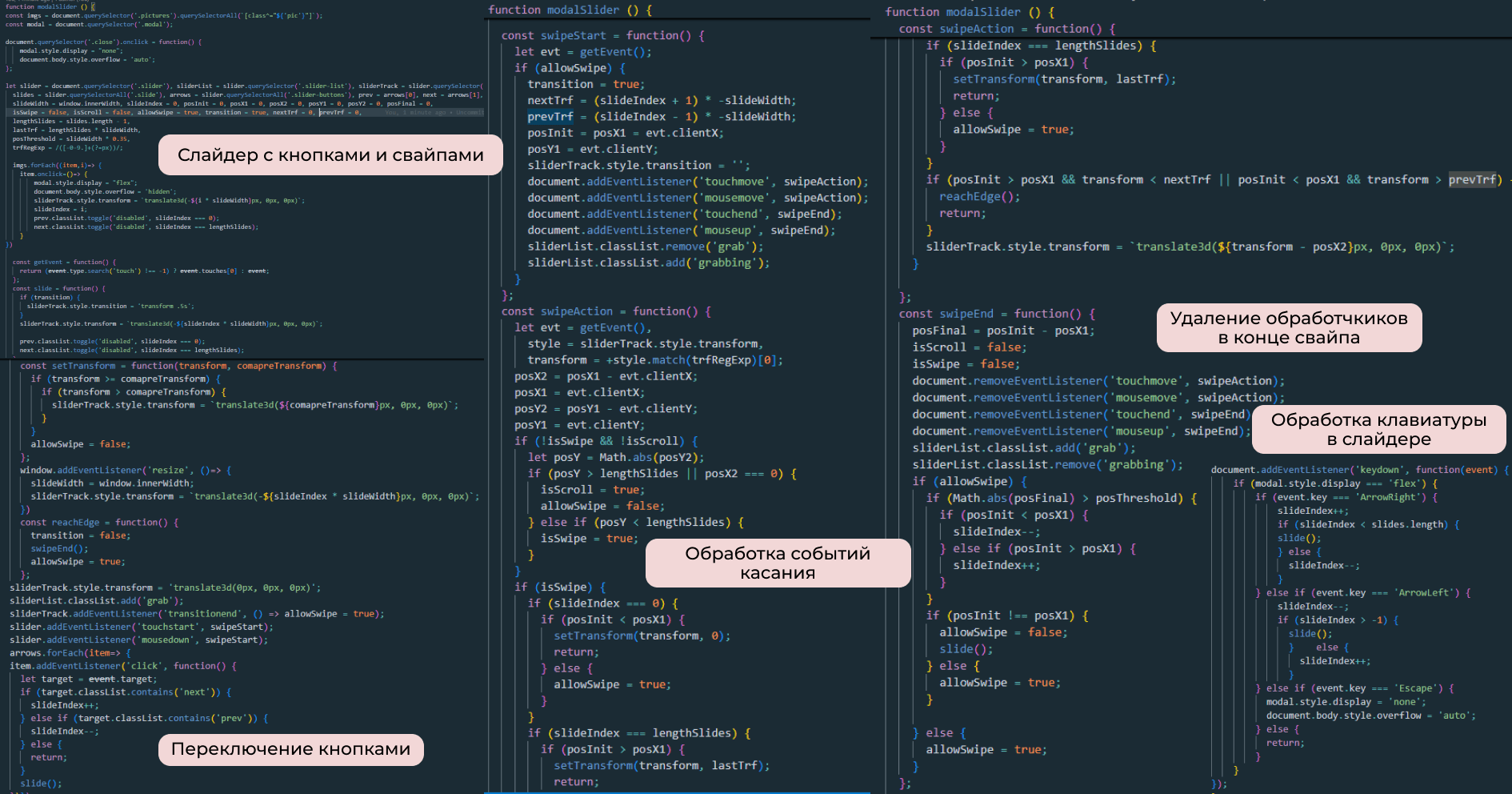
Task: Click "let posY = Math.abs(posY2);" line
Action: [x=616, y=457]
